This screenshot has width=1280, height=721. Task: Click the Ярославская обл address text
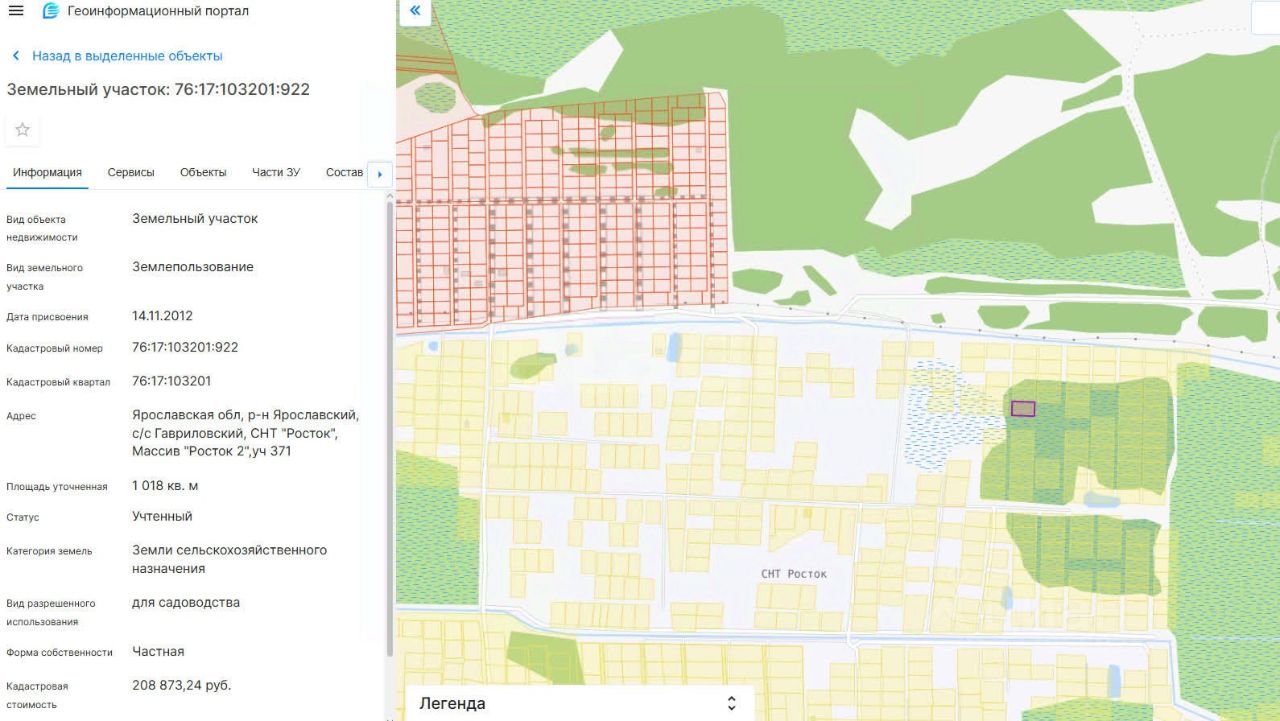(245, 415)
